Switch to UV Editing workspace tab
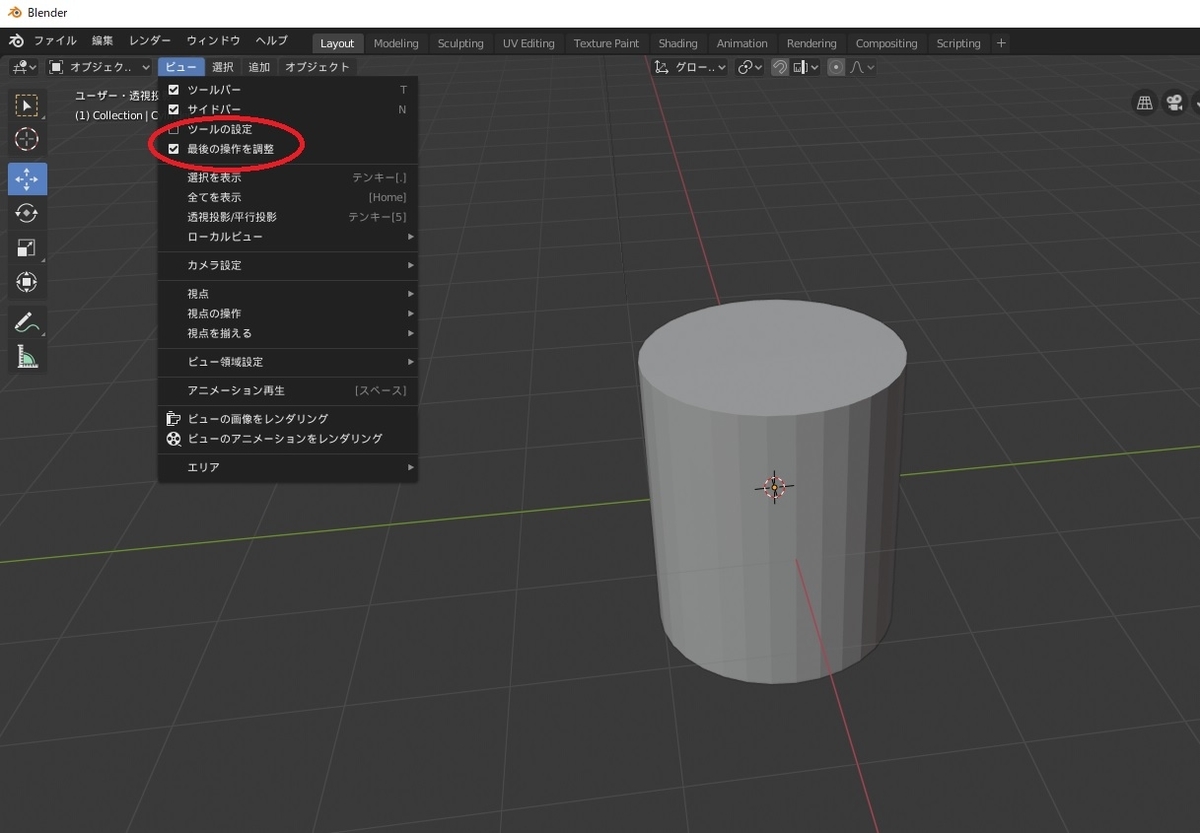 click(528, 43)
